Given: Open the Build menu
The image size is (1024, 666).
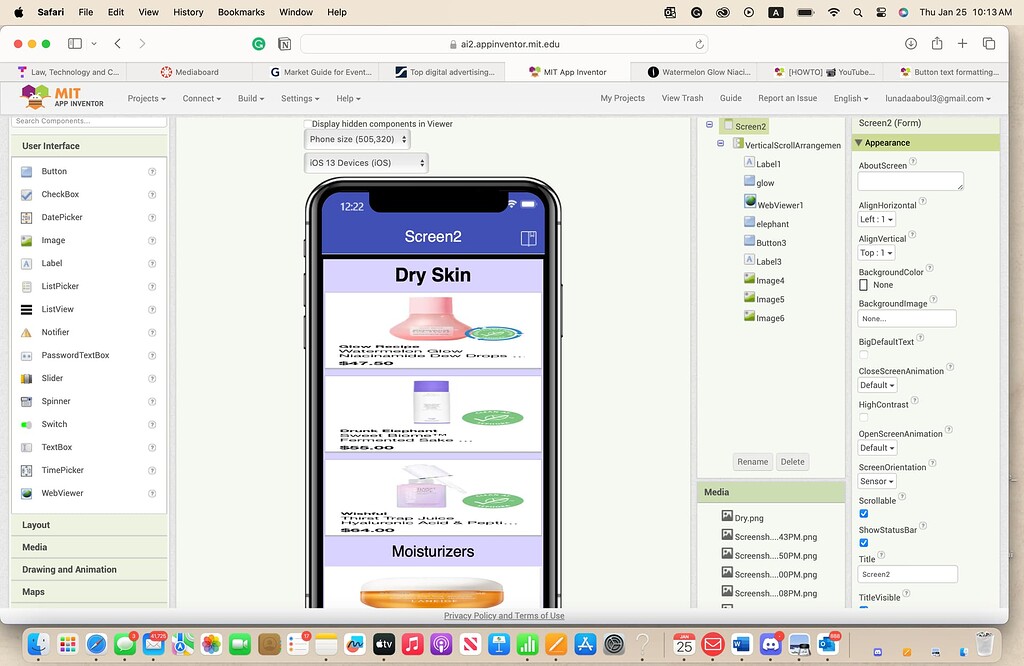Looking at the screenshot, I should [x=250, y=98].
